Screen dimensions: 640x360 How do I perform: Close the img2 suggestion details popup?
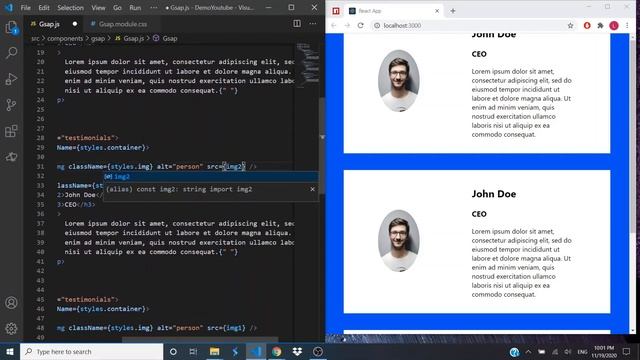(312, 189)
